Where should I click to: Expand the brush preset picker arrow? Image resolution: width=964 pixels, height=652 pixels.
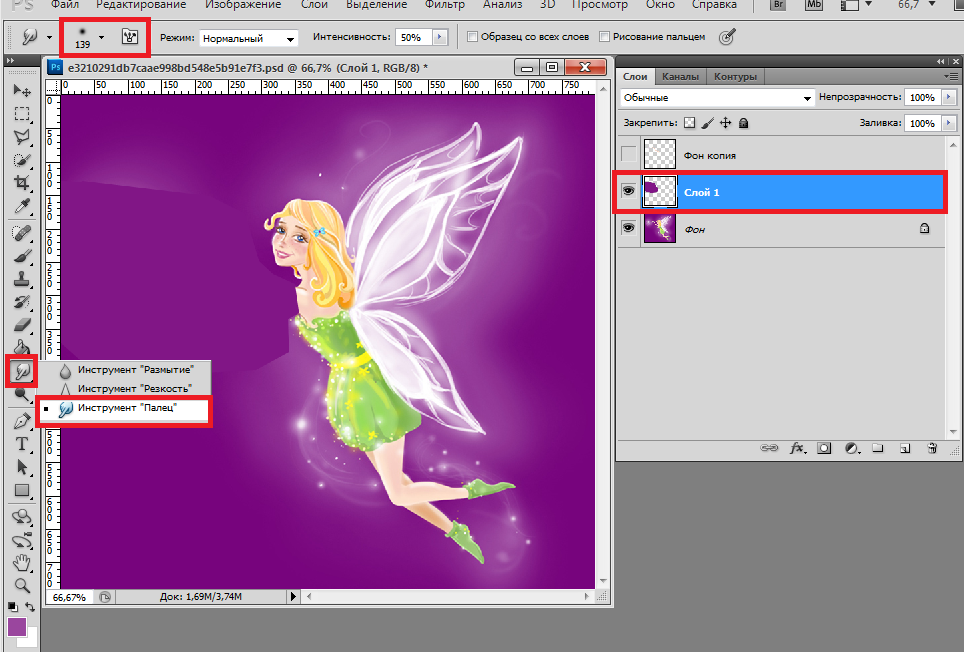[x=101, y=38]
